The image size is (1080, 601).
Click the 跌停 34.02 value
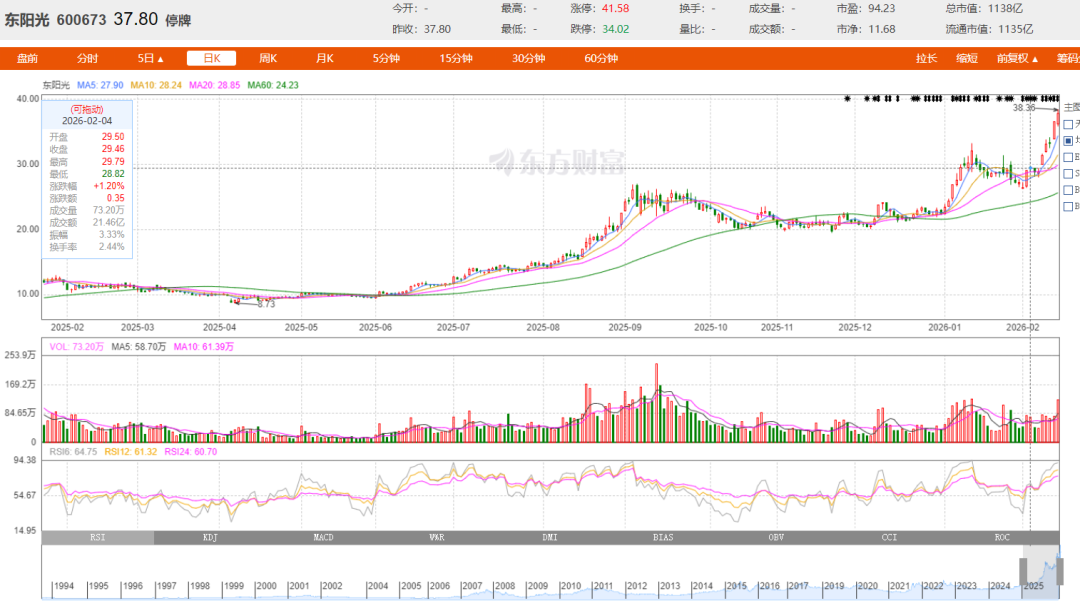(615, 29)
